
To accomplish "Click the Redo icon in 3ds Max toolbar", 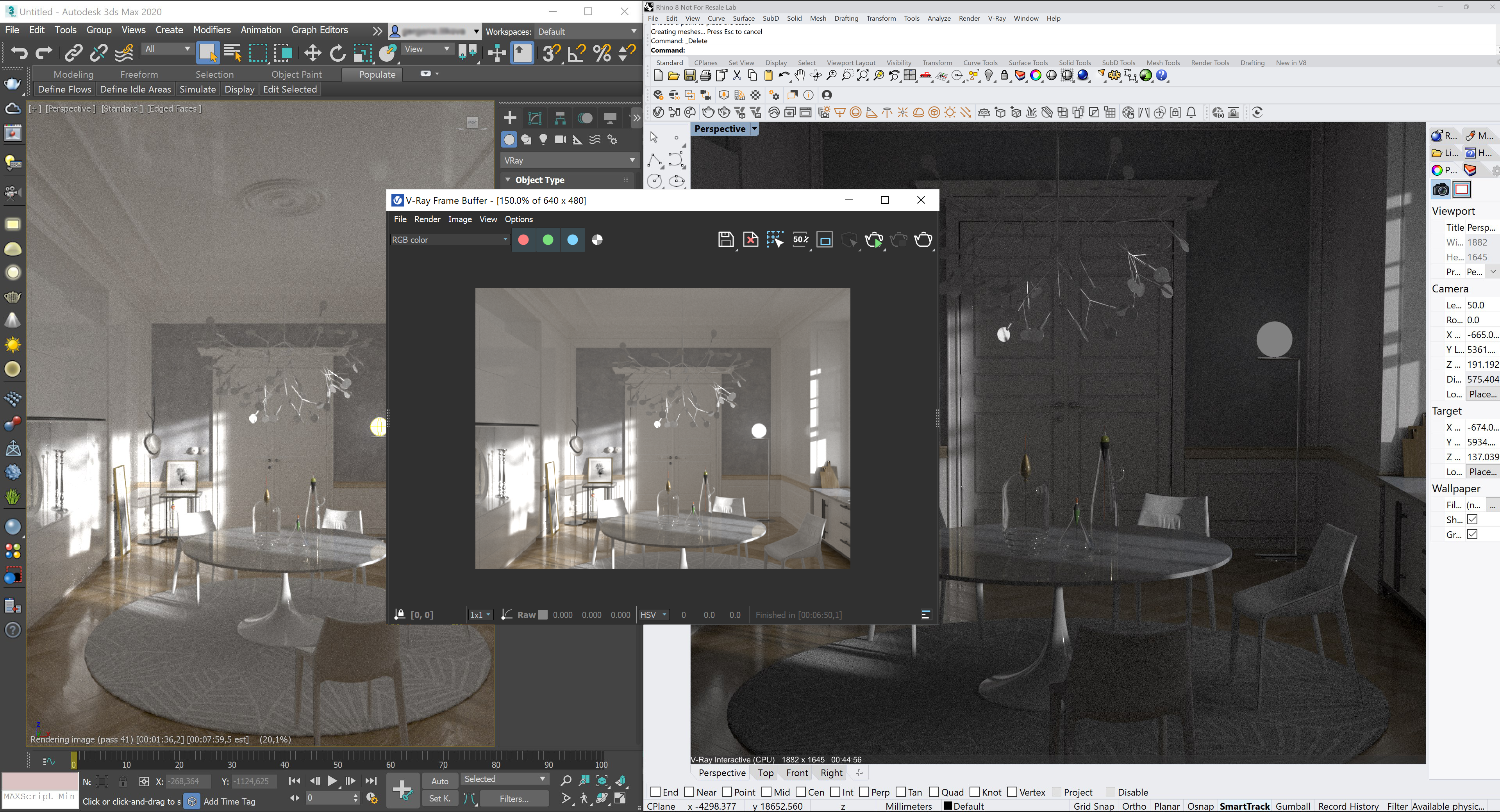I will tap(44, 53).
